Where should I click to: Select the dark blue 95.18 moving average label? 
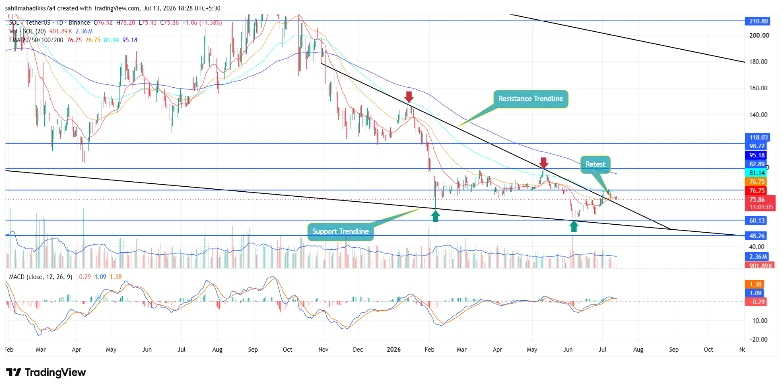(756, 155)
